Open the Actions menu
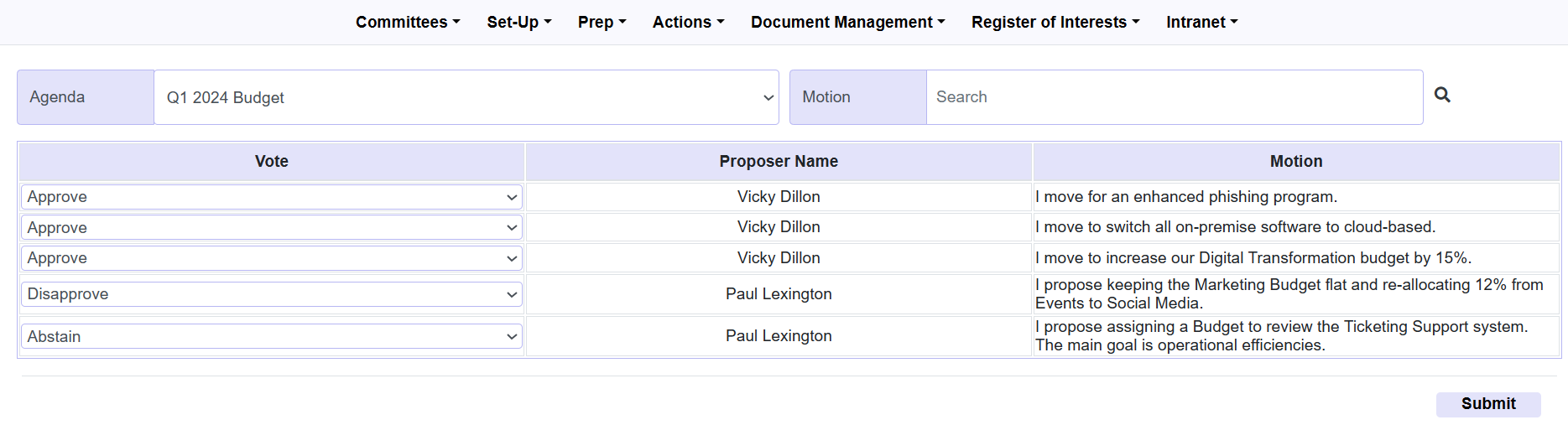The image size is (1568, 425). click(x=689, y=22)
